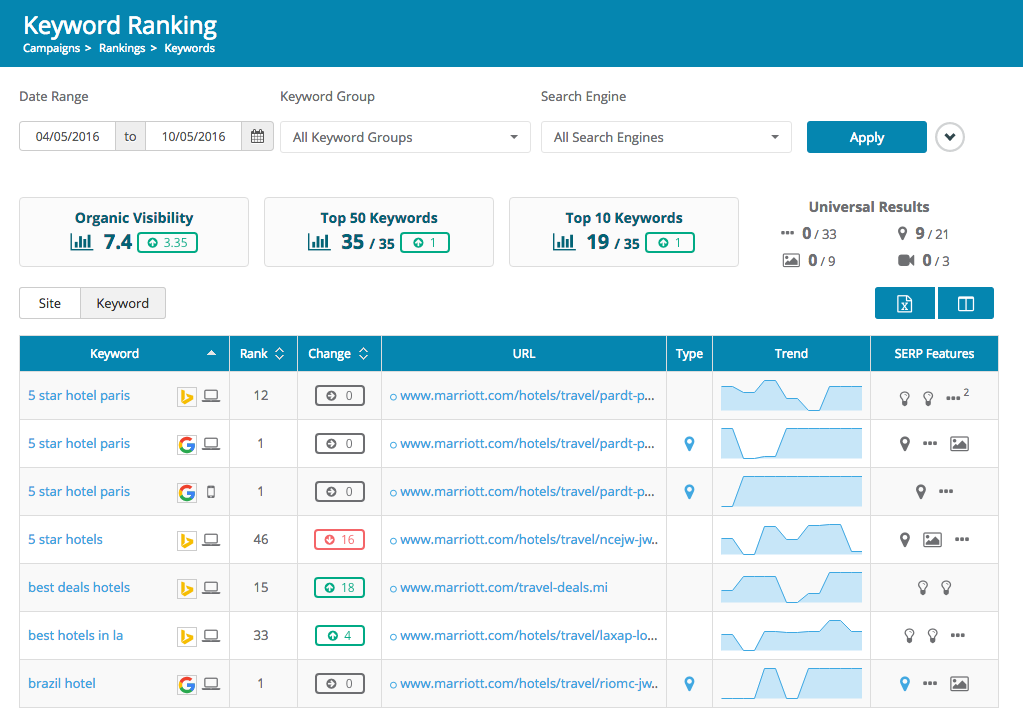Image resolution: width=1023 pixels, height=708 pixels.
Task: Go to Campaigns in the breadcrumb
Action: click(53, 48)
